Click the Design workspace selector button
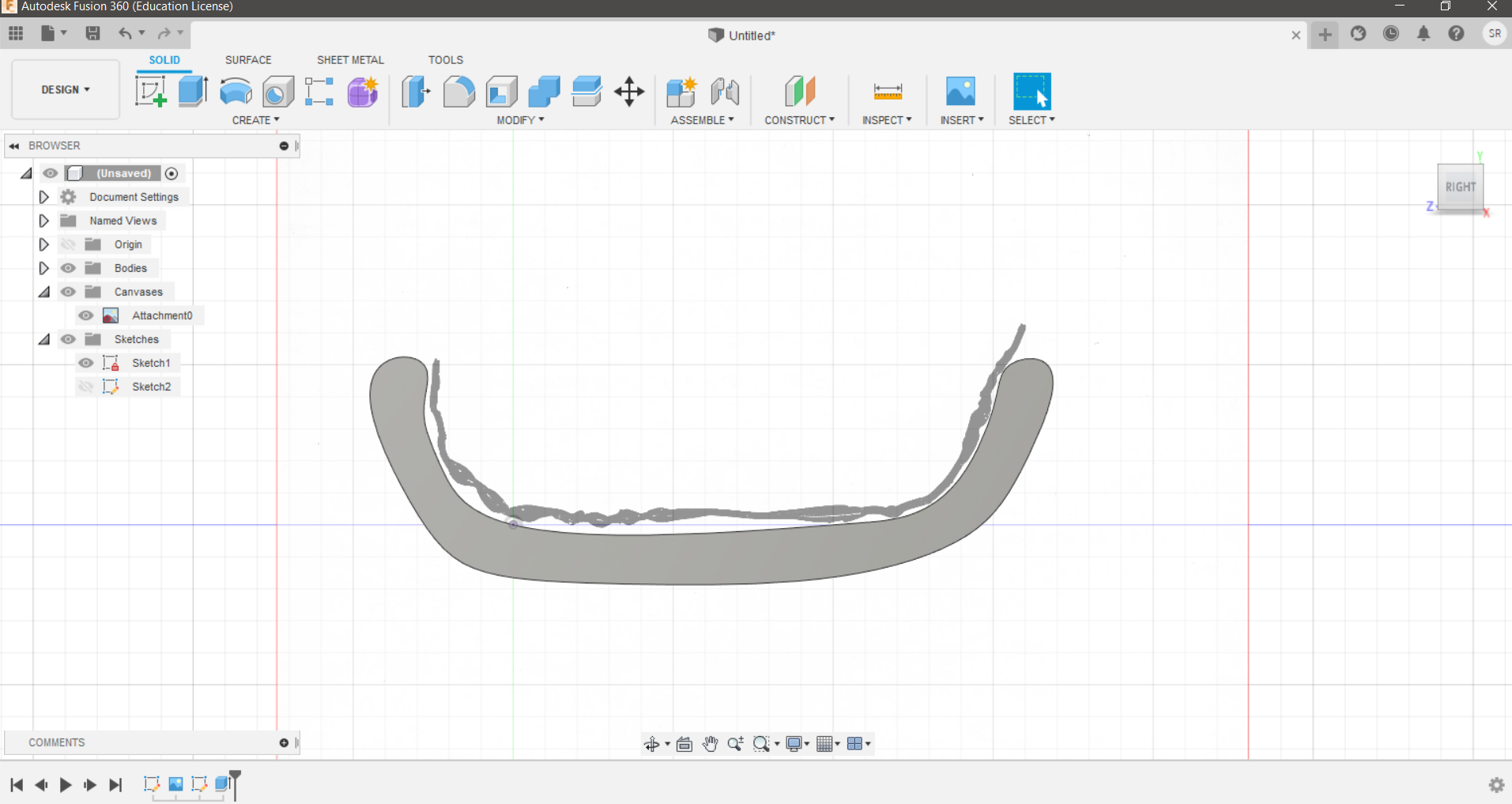Image resolution: width=1512 pixels, height=804 pixels. click(65, 89)
